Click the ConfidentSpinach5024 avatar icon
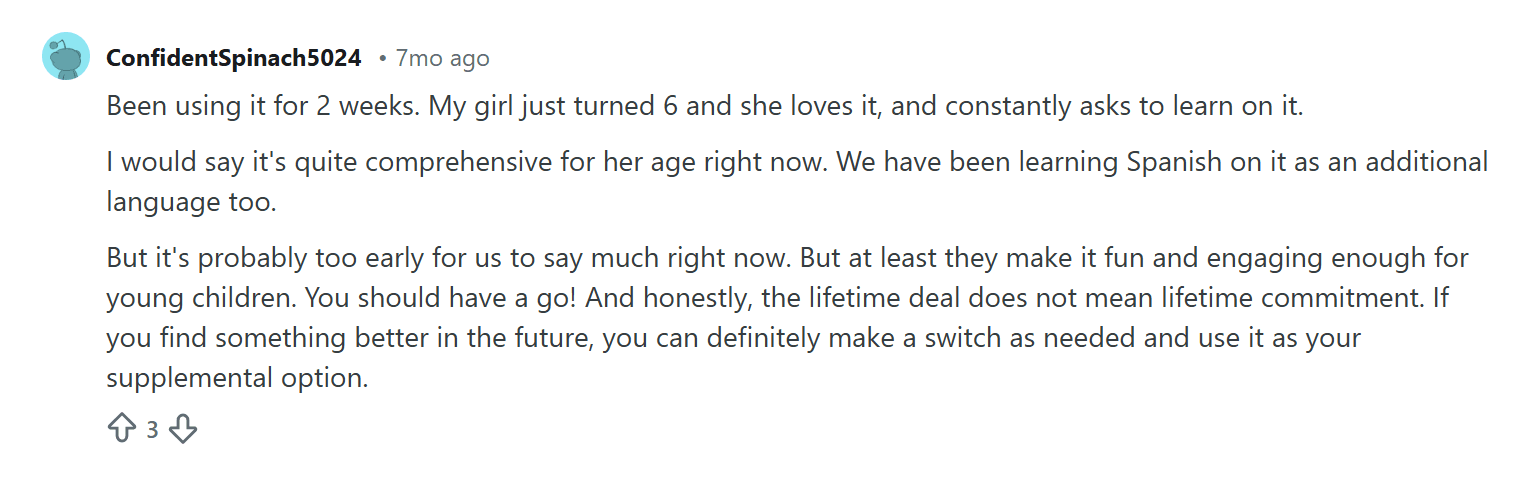This screenshot has height=478, width=1513. click(66, 56)
